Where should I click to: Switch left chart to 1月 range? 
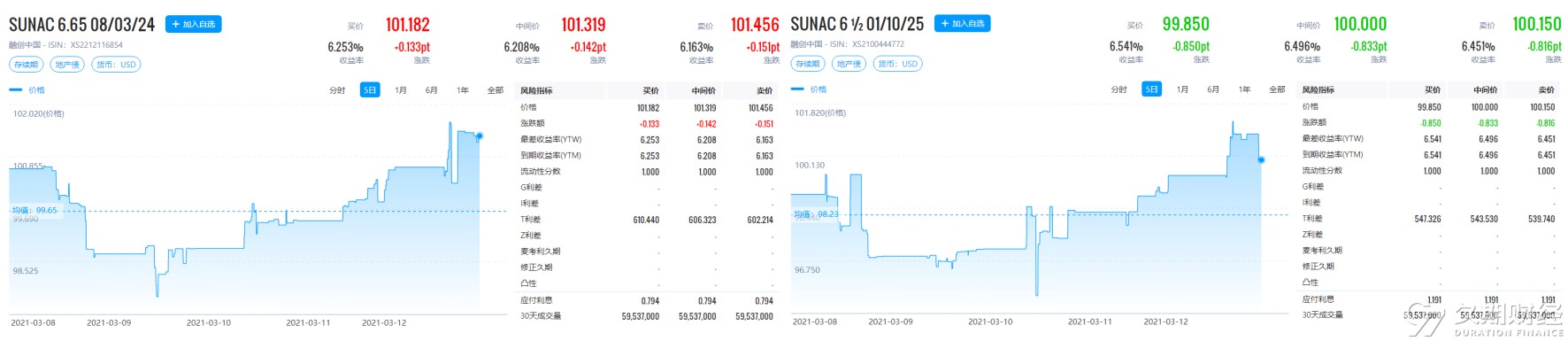tap(401, 90)
